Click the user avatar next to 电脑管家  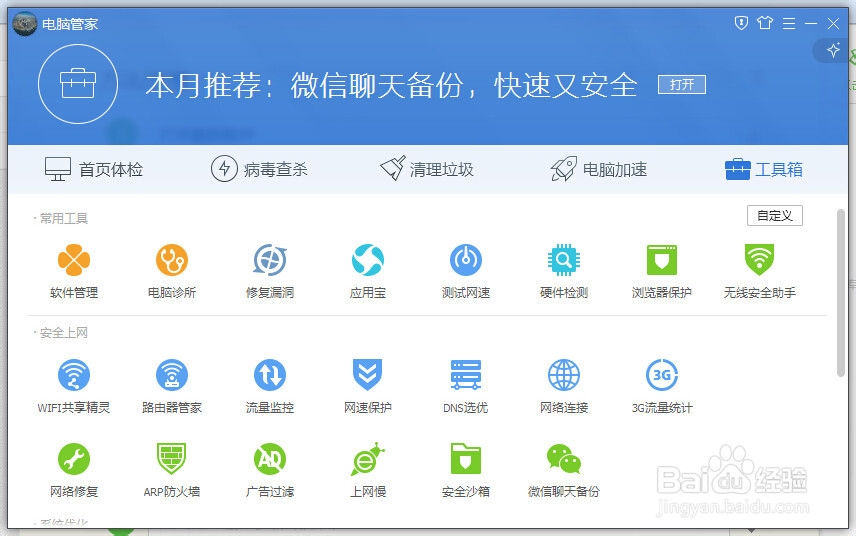[25, 24]
